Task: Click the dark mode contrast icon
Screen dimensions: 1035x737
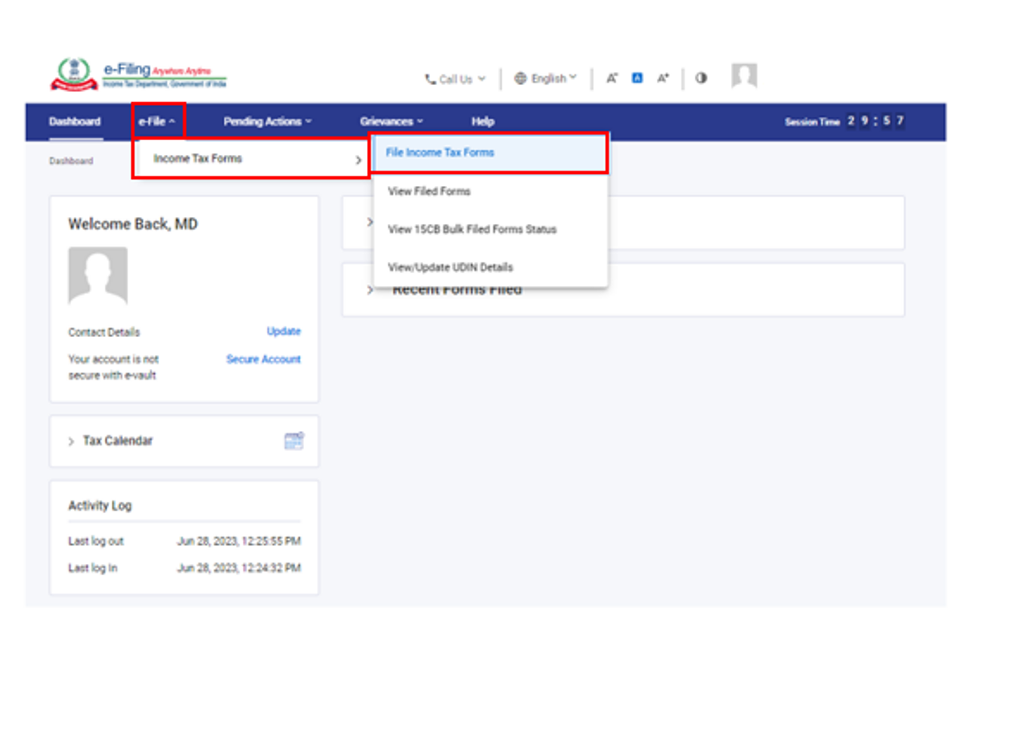Action: pos(701,76)
